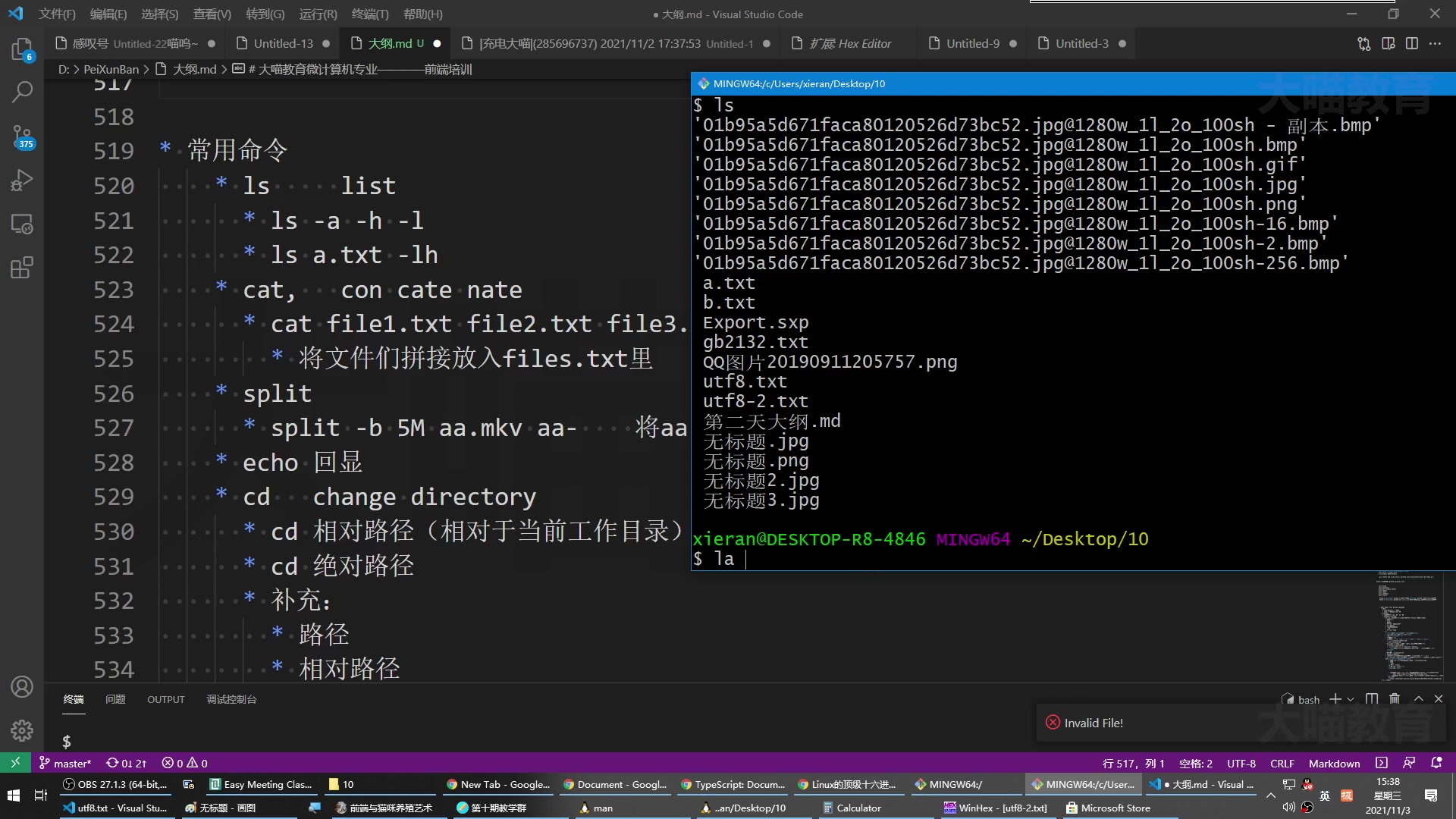Open the Extensions view
Screen dimensions: 1456x819
(22, 267)
